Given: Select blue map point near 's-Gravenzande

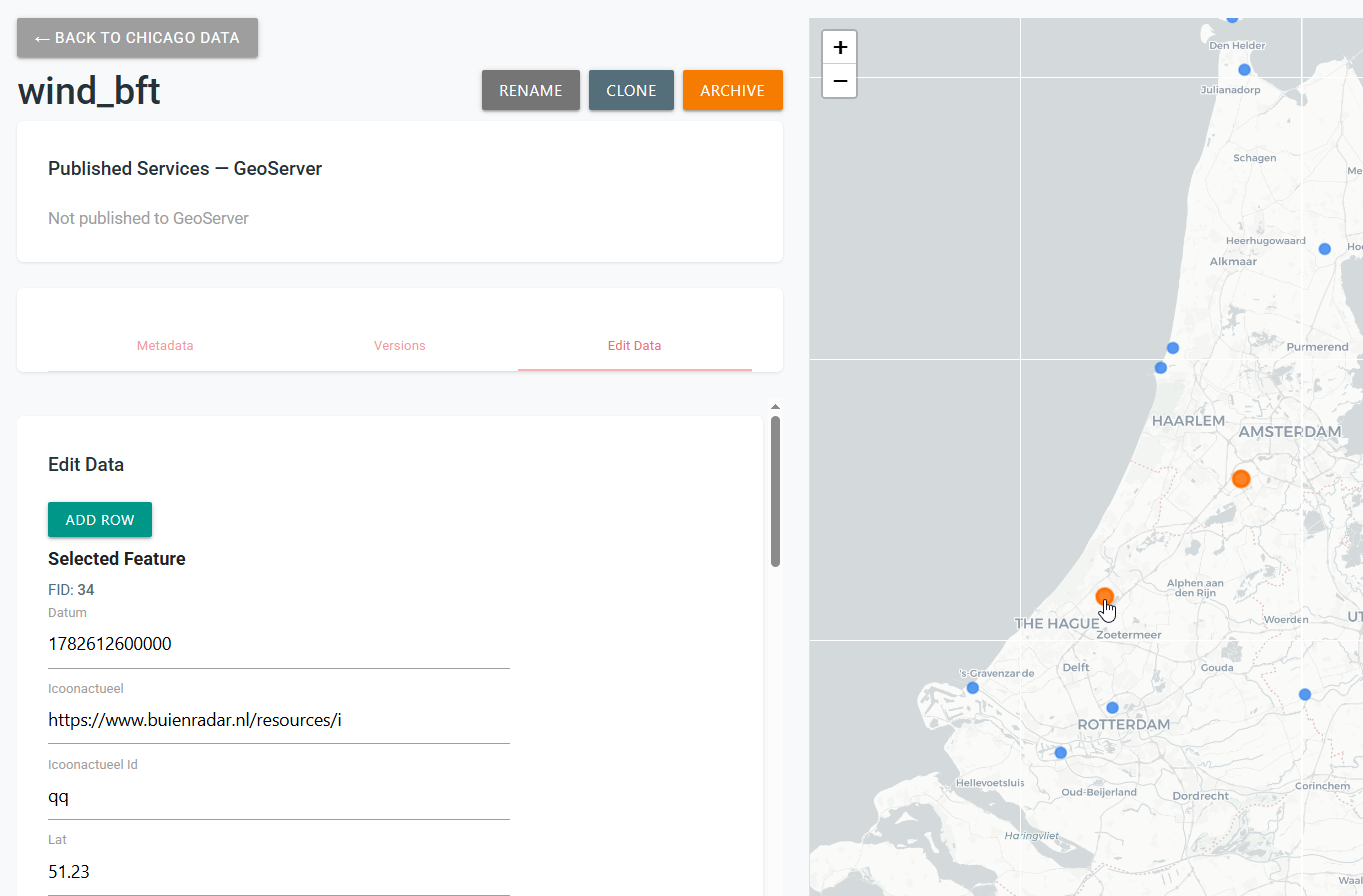Looking at the screenshot, I should (x=972, y=688).
